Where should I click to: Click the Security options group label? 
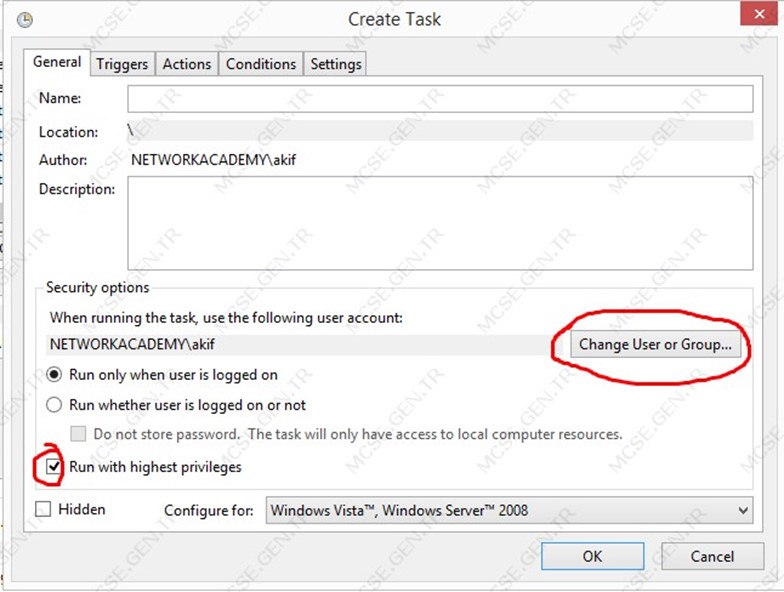pos(98,288)
